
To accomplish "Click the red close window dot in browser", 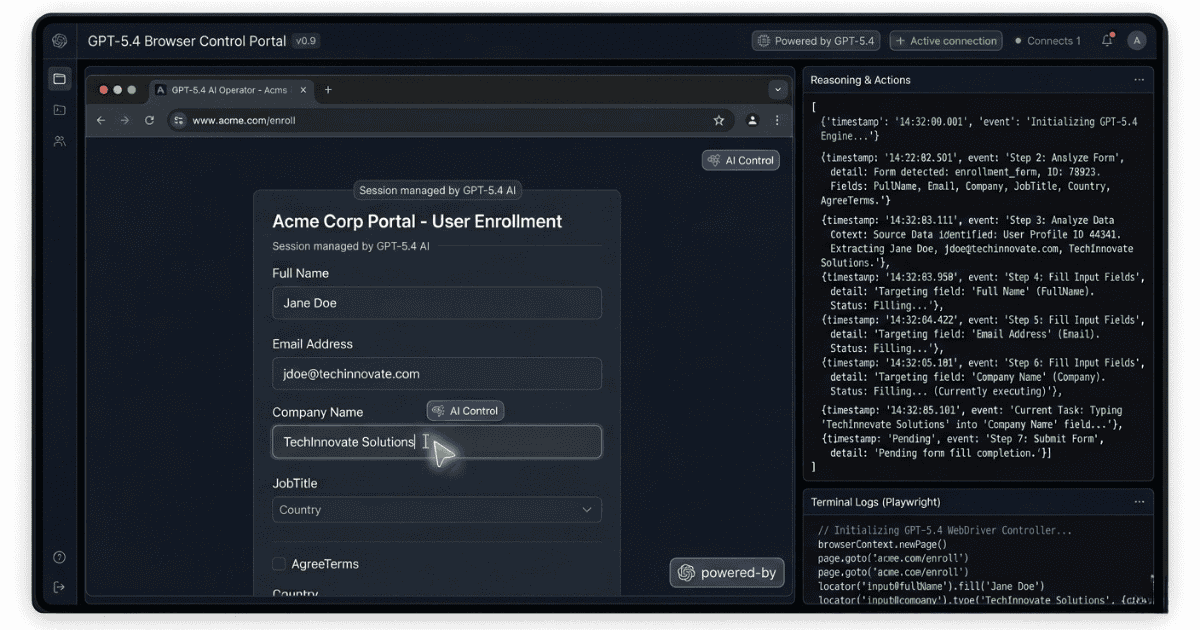I will [104, 90].
